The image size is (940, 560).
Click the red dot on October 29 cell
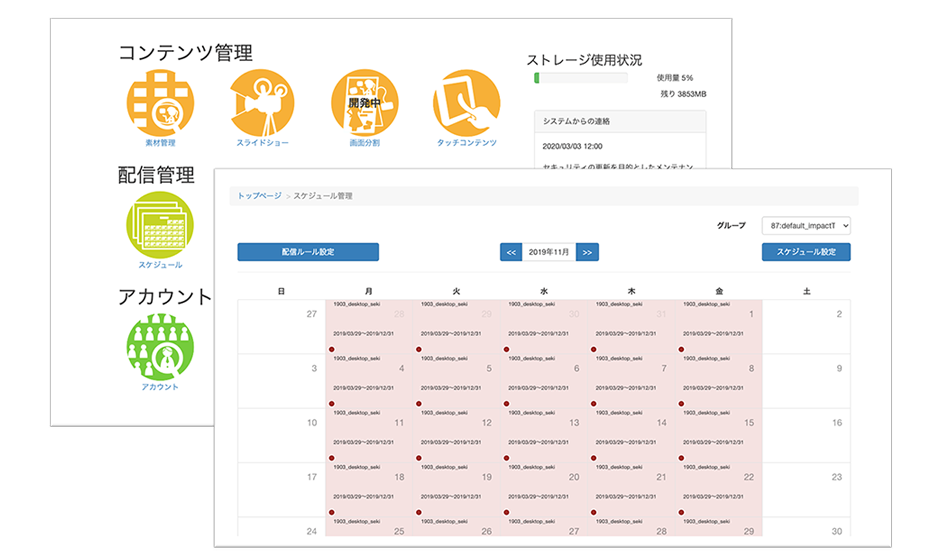coord(419,349)
